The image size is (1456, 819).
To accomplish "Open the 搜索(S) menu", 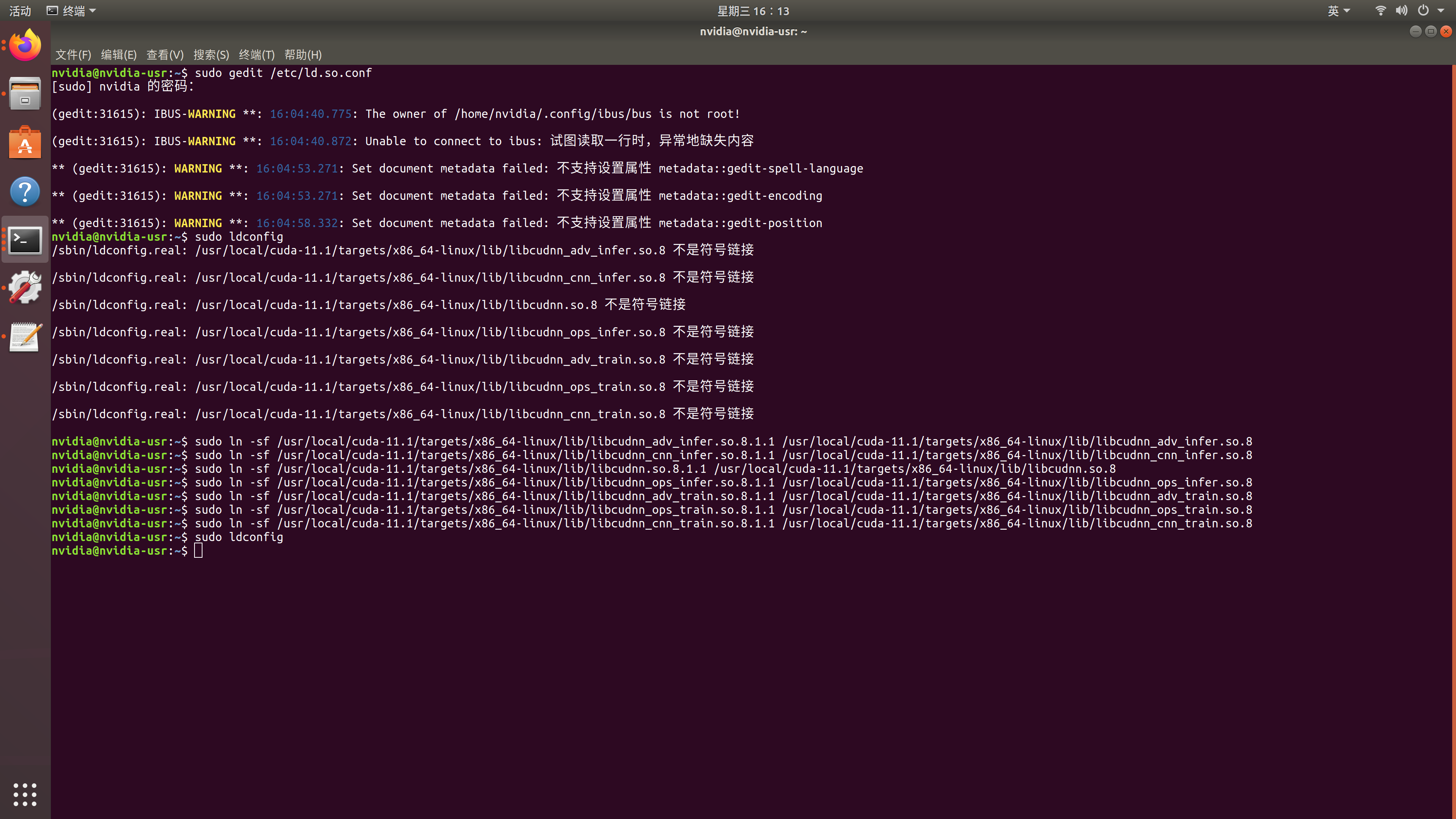I will tap(211, 55).
